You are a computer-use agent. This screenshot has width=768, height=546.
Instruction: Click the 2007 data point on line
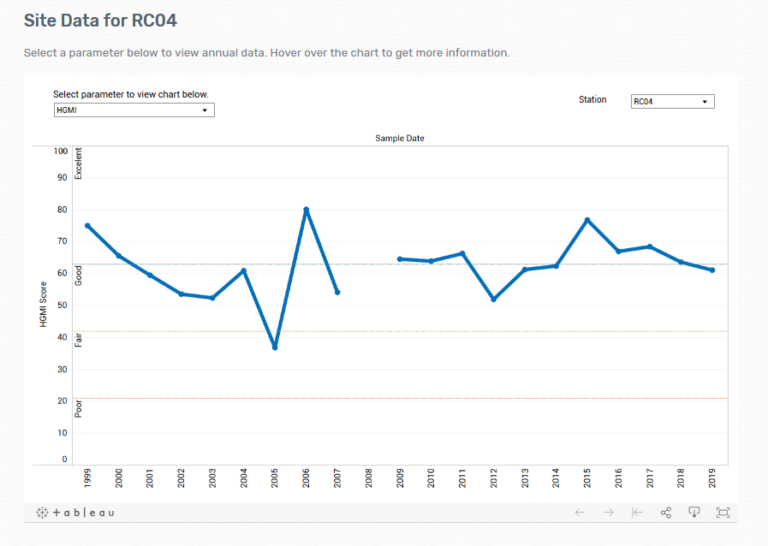click(x=337, y=292)
